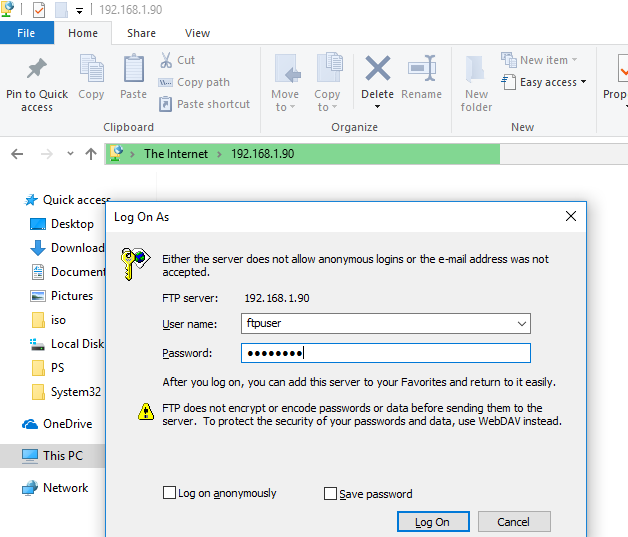Click the yellow warning triangle icon
Viewport: 628px width, 537px height.
146,412
